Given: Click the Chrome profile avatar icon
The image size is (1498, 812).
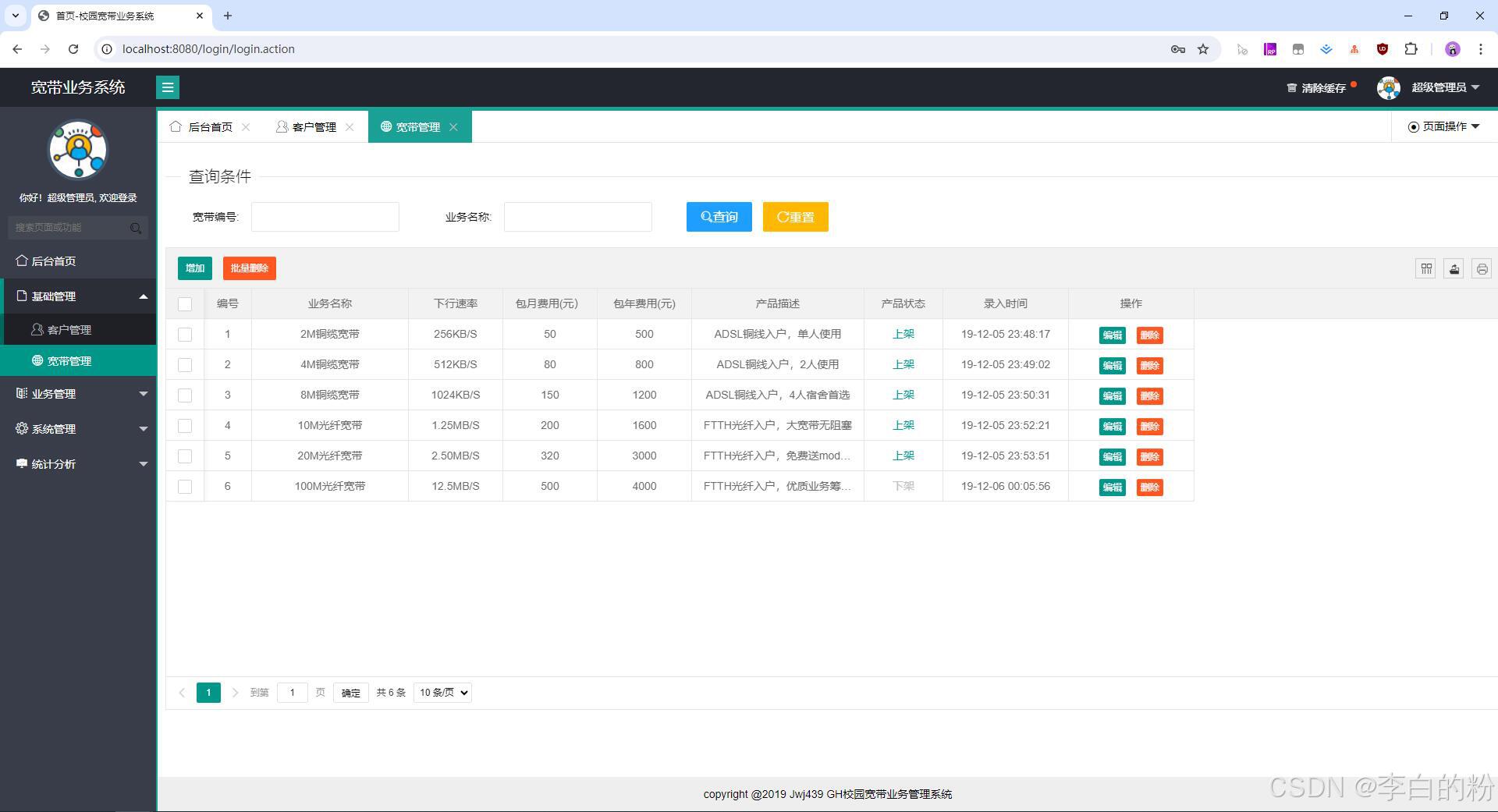Looking at the screenshot, I should click(1452, 49).
